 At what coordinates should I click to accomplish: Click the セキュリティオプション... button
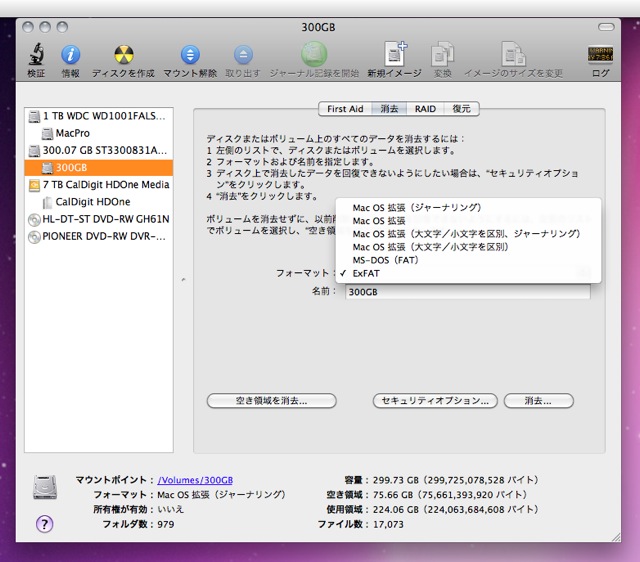pyautogui.click(x=434, y=401)
